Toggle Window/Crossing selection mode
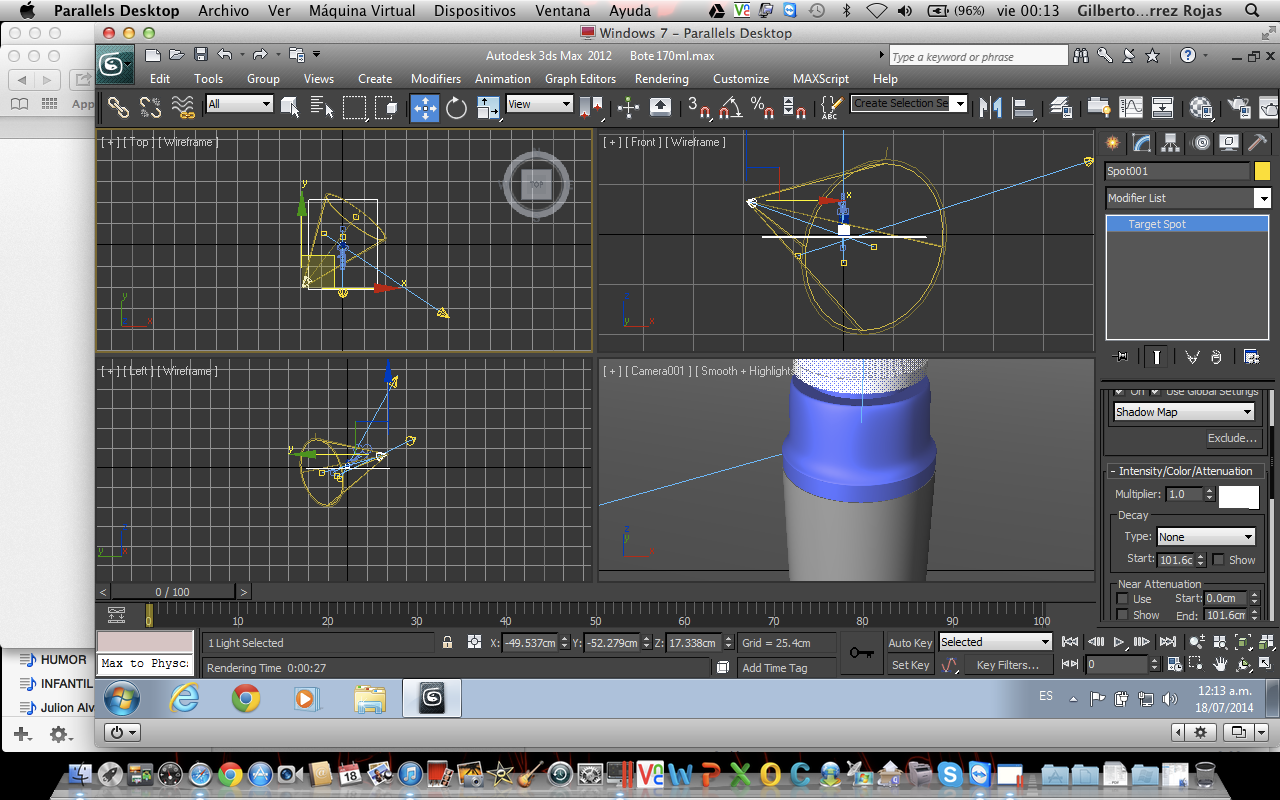 (x=386, y=107)
